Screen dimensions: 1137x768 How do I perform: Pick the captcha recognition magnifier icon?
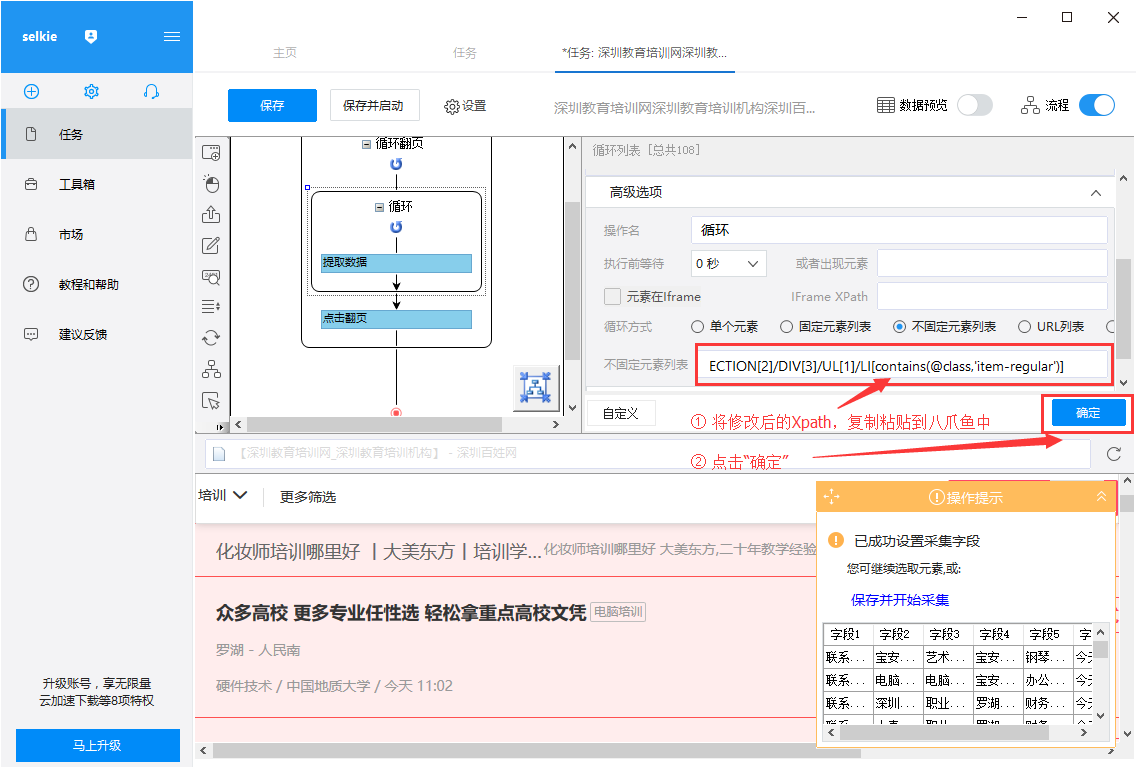[211, 277]
